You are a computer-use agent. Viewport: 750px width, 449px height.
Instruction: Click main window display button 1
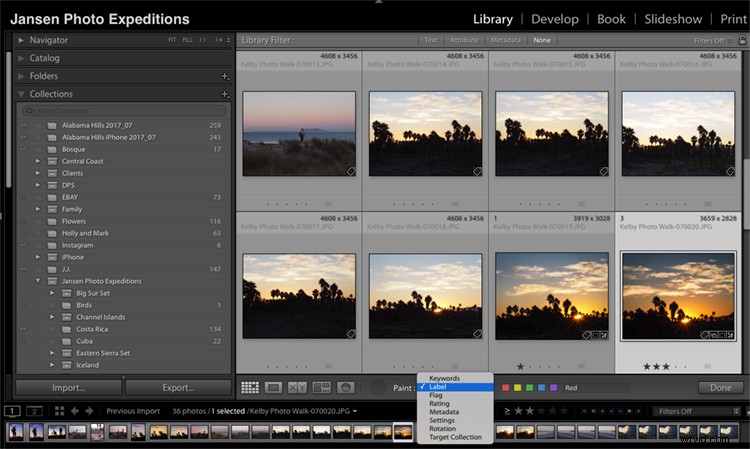[x=12, y=411]
